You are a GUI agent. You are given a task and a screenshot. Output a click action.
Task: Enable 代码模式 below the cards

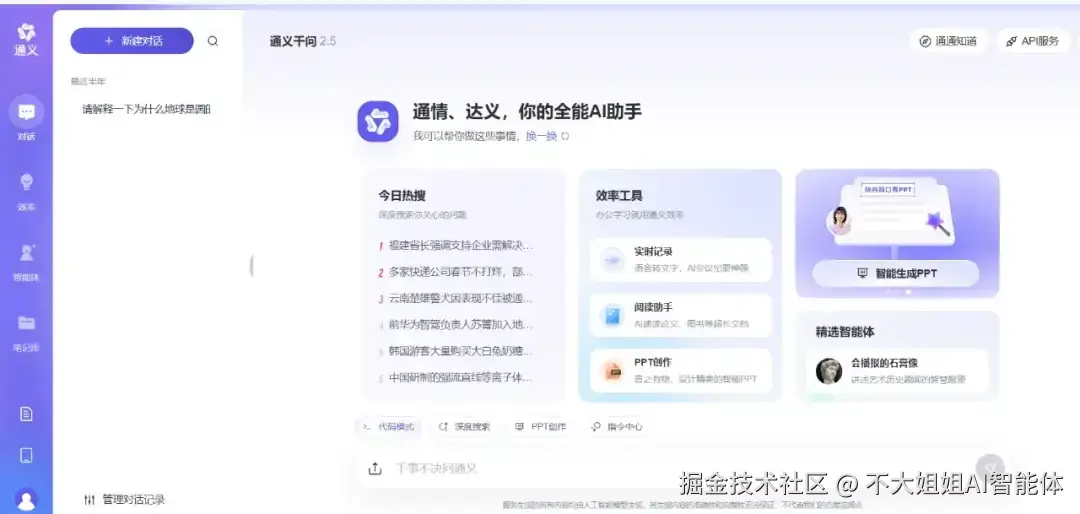[389, 426]
